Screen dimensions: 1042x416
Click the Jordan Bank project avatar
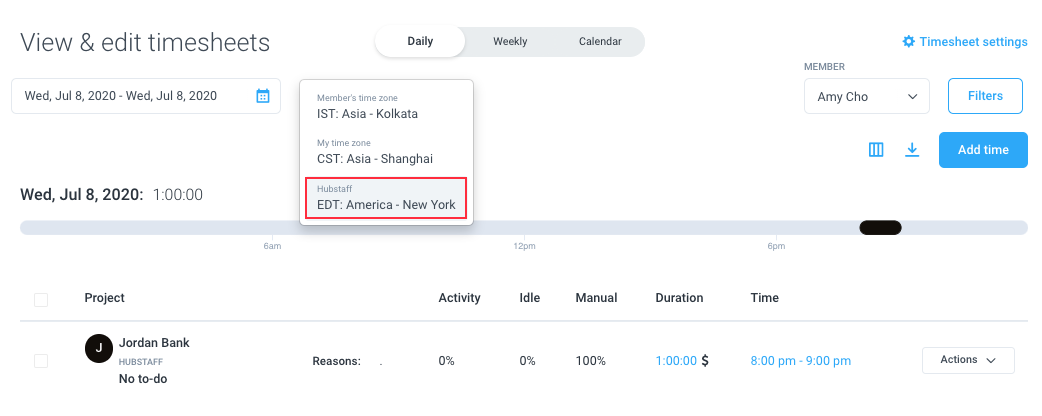pos(98,348)
